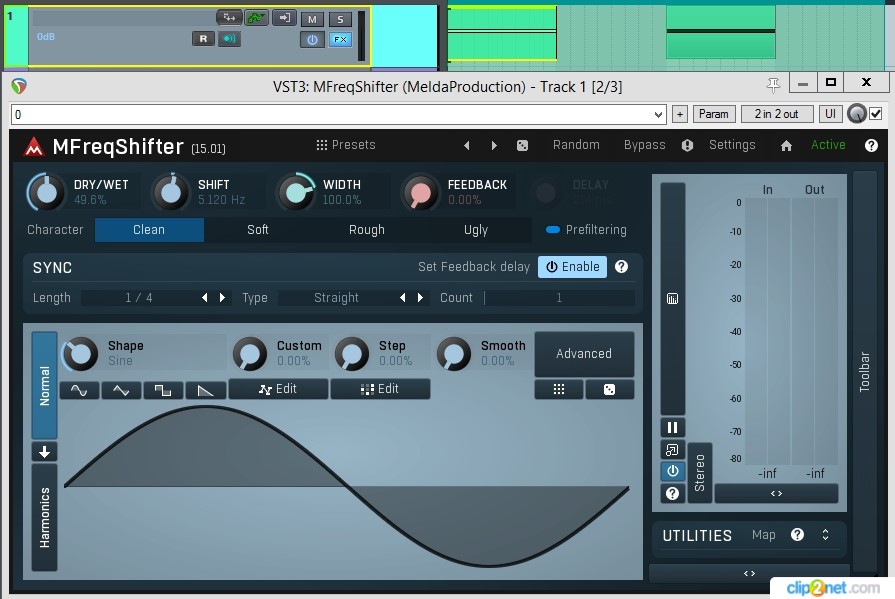Click the DRY/WET knob

[x=46, y=192]
